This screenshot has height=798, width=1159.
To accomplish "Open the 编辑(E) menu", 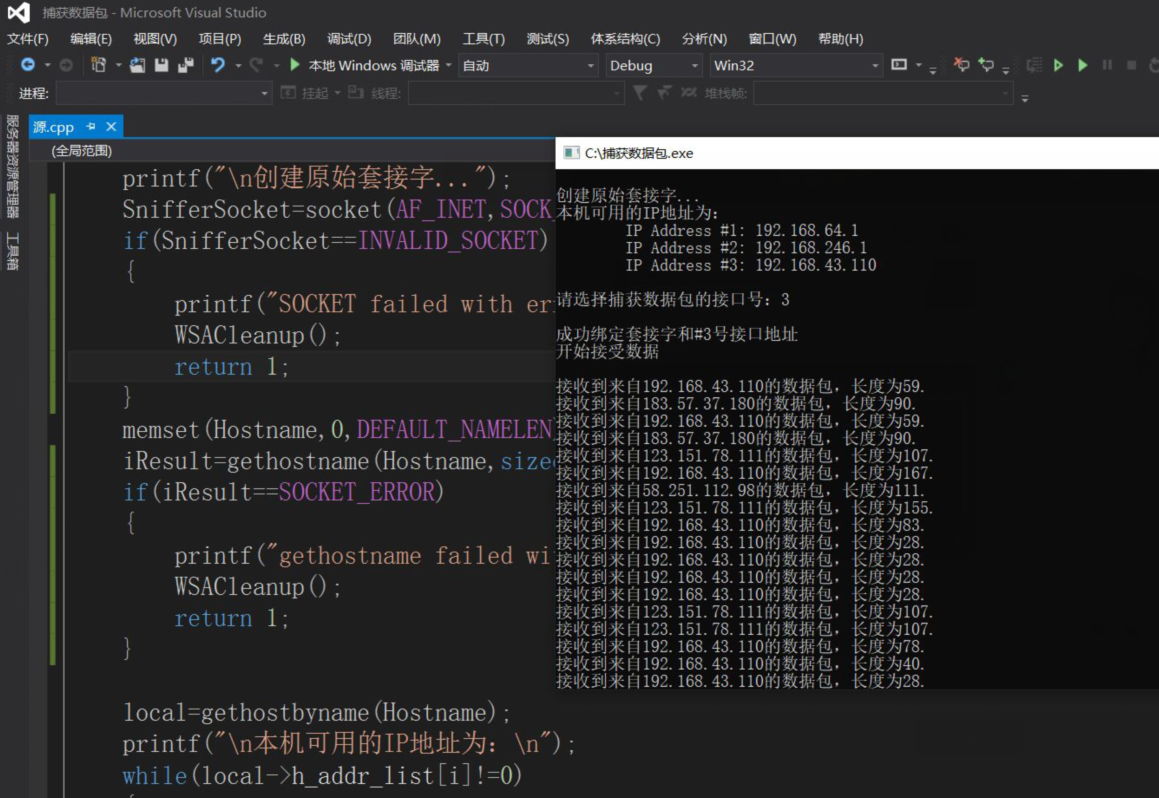I will pyautogui.click(x=91, y=38).
